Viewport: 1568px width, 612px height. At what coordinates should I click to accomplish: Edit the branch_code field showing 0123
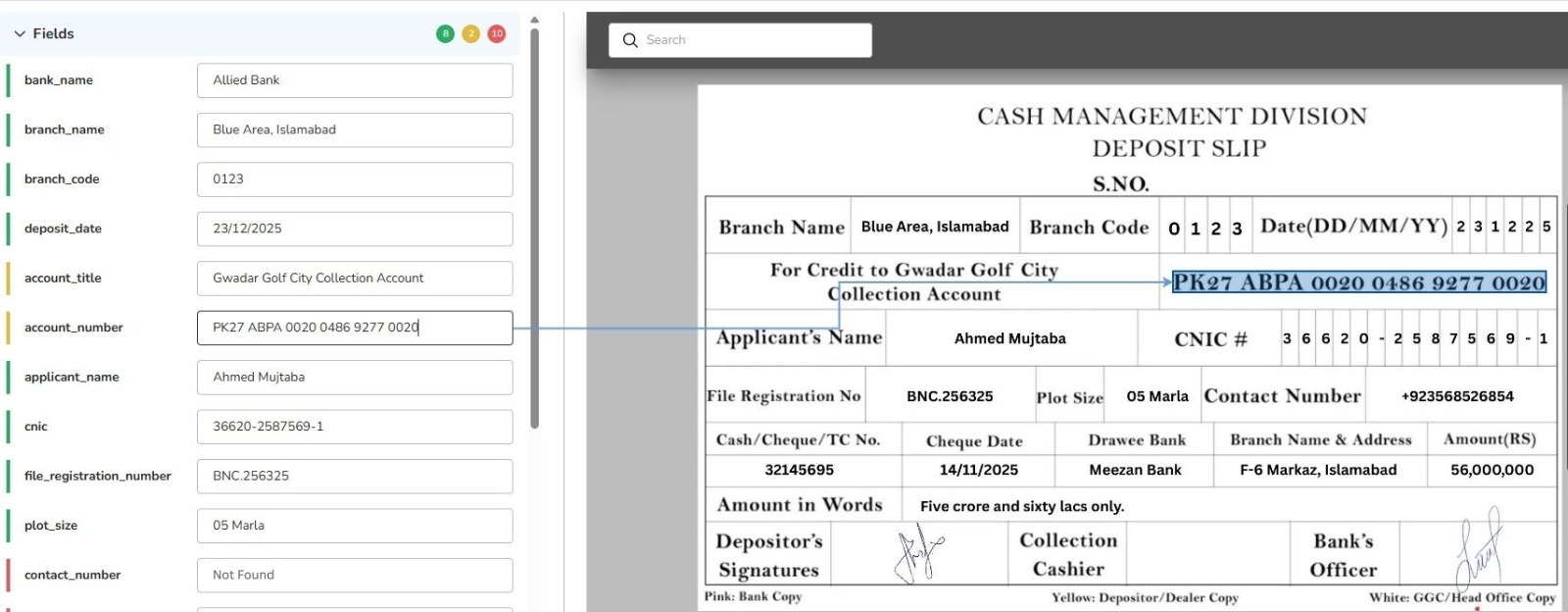355,179
